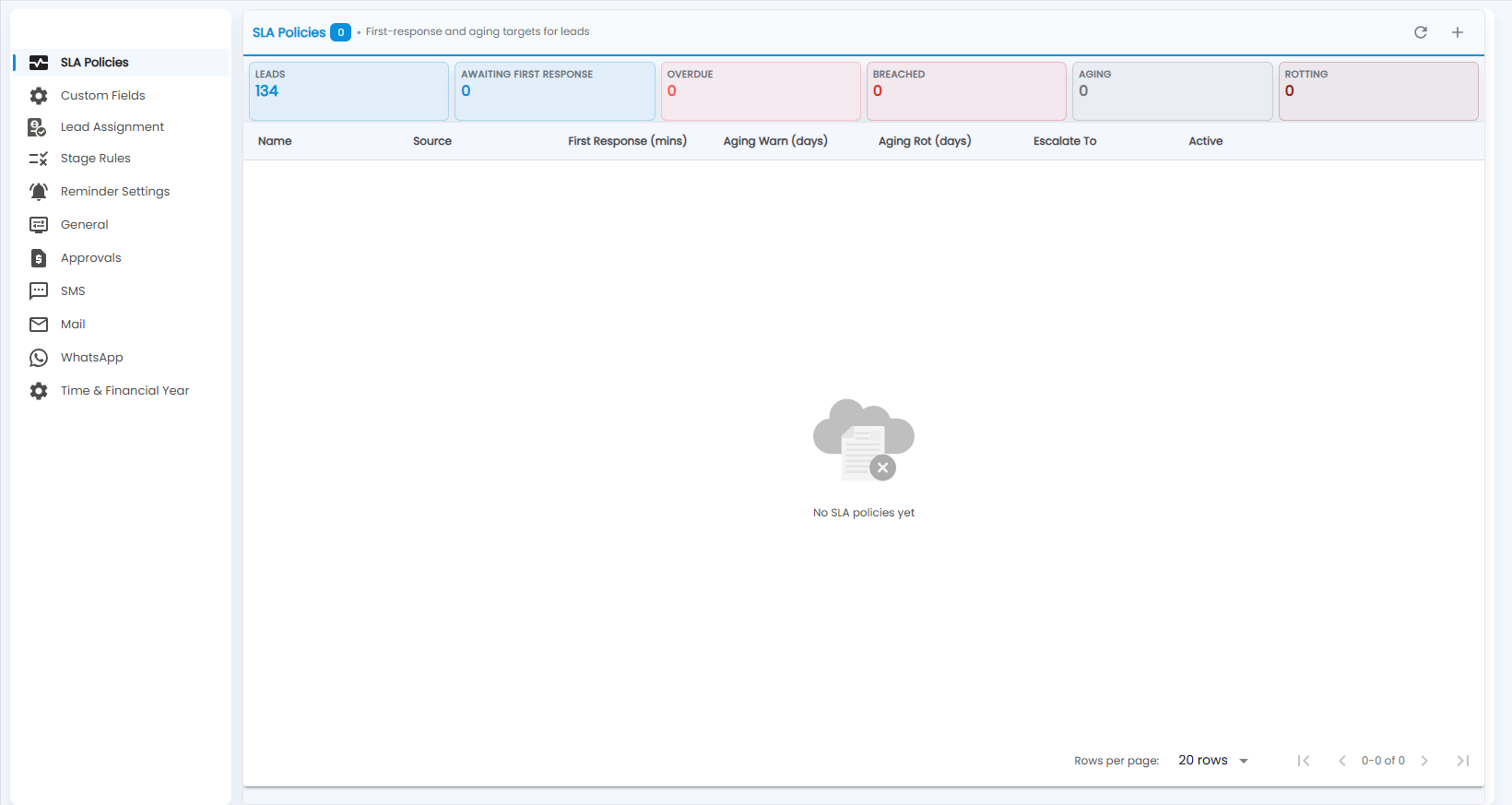This screenshot has height=805, width=1512.
Task: Select the Aging stat card
Action: tap(1173, 91)
